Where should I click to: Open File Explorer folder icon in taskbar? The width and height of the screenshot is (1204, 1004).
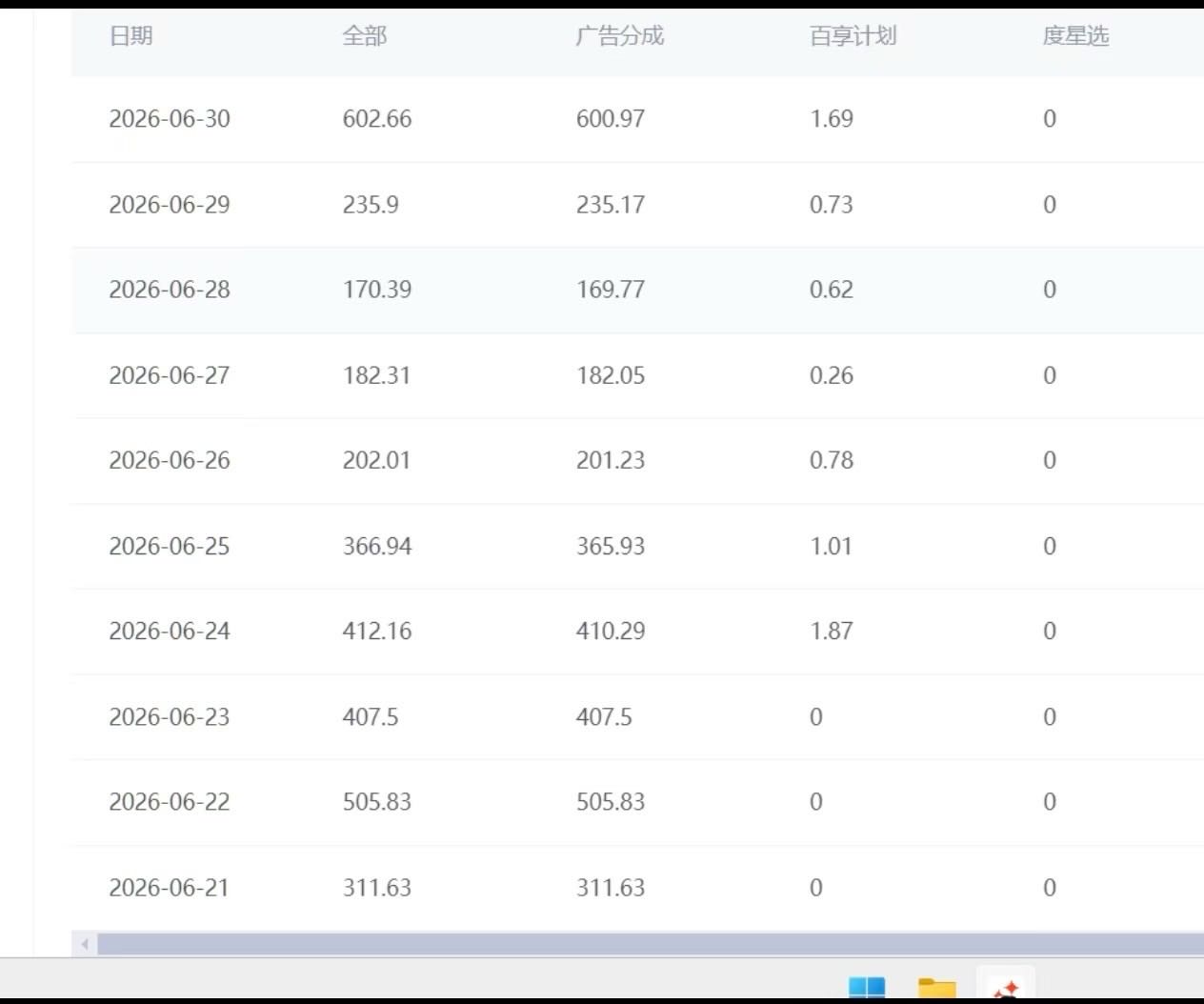point(936,988)
